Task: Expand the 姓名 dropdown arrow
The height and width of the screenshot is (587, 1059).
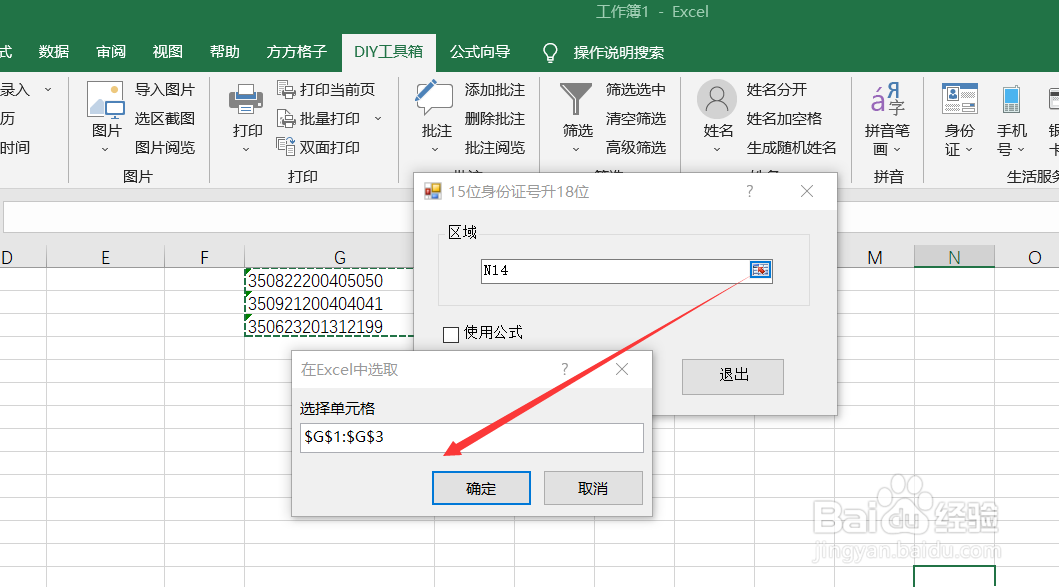Action: pyautogui.click(x=717, y=149)
